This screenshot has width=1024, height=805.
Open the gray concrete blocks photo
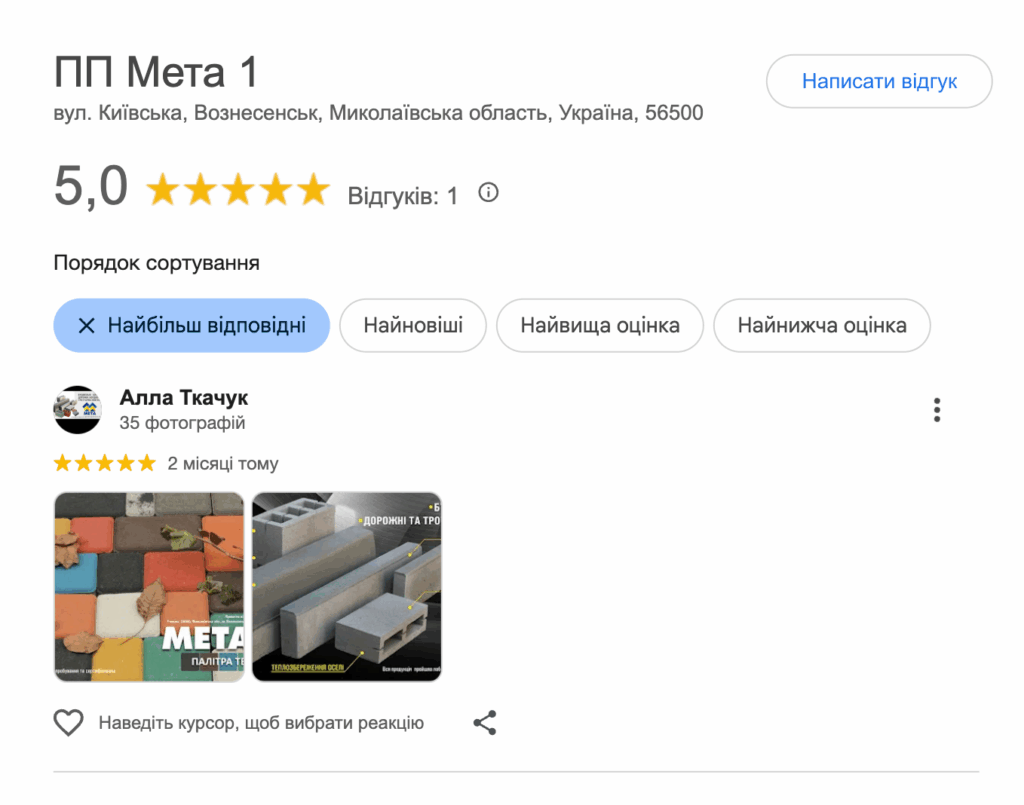(347, 587)
